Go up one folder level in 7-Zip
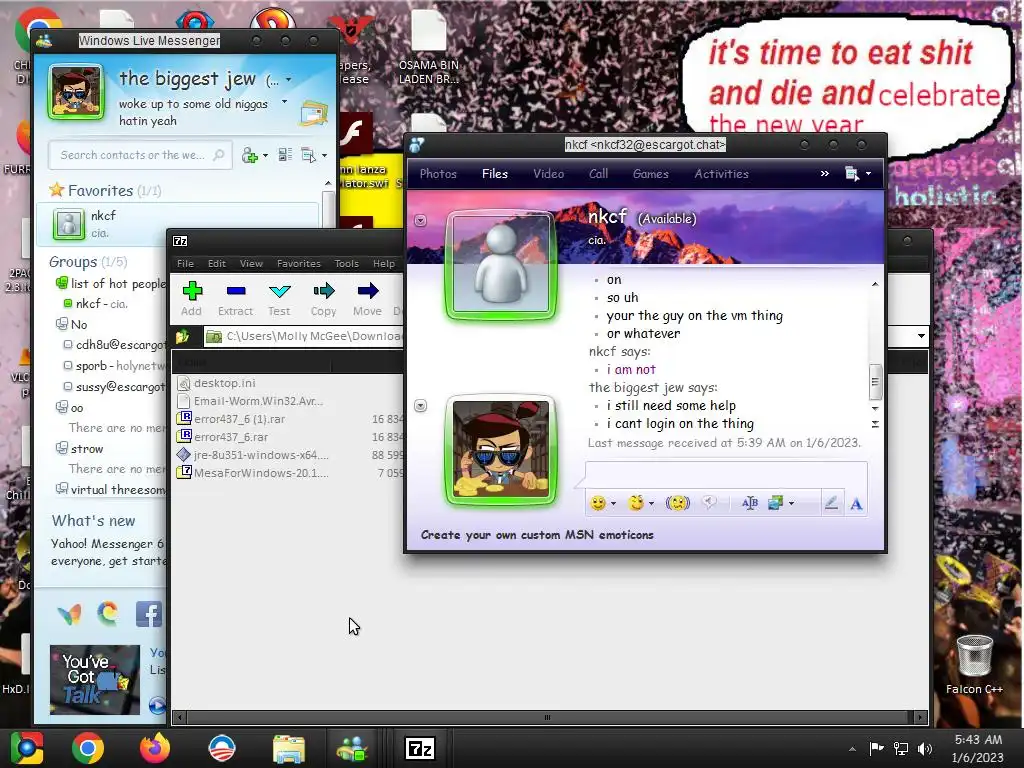 (x=182, y=336)
